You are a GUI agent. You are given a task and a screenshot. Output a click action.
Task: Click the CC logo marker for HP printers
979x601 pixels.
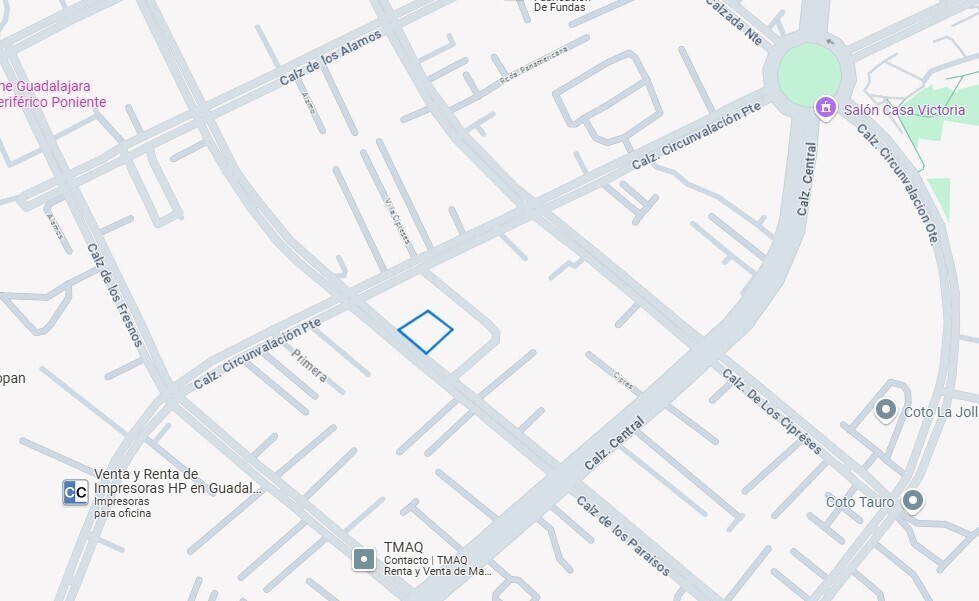(76, 492)
